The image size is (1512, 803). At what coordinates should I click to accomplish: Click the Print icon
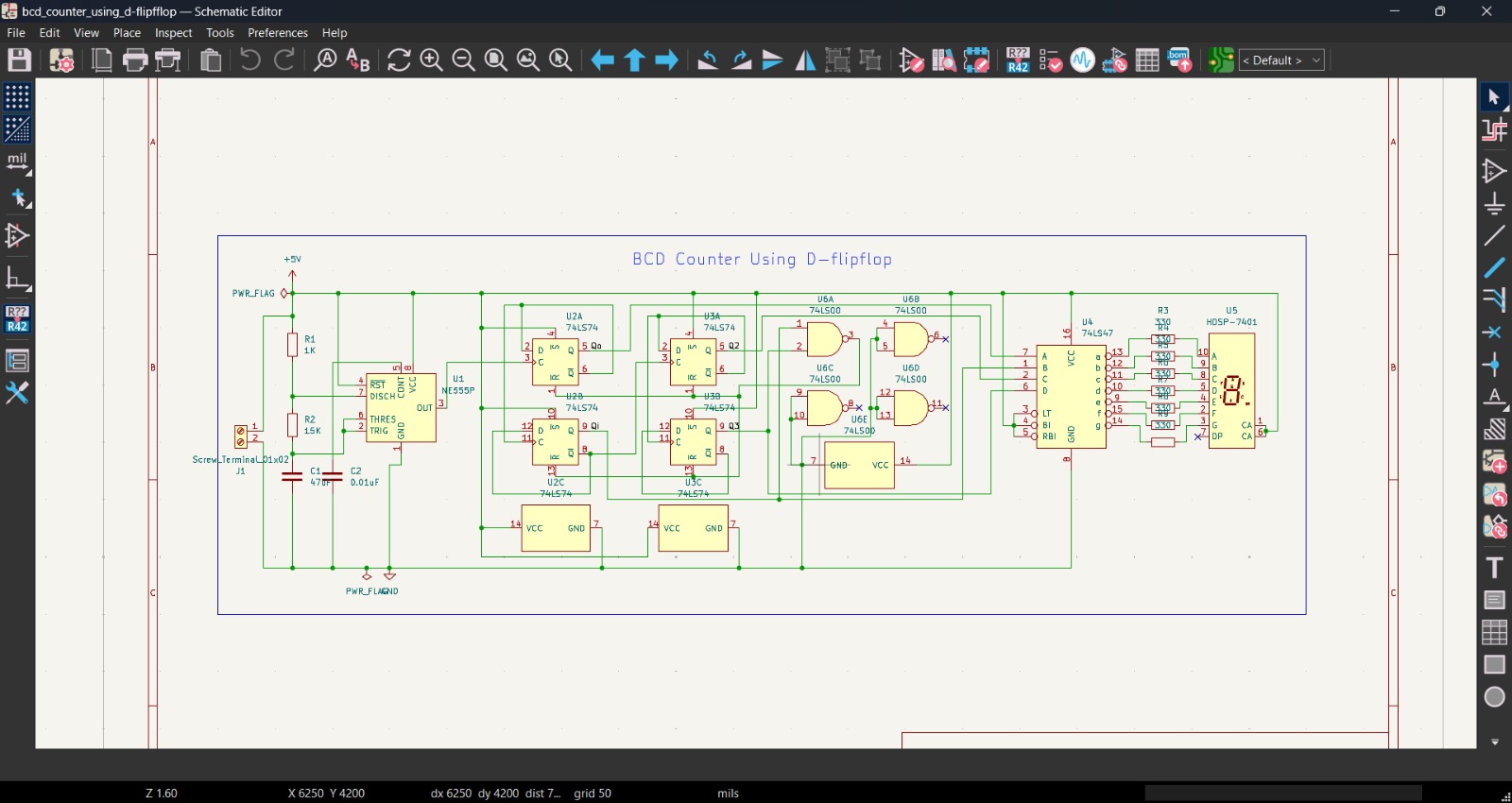[135, 60]
